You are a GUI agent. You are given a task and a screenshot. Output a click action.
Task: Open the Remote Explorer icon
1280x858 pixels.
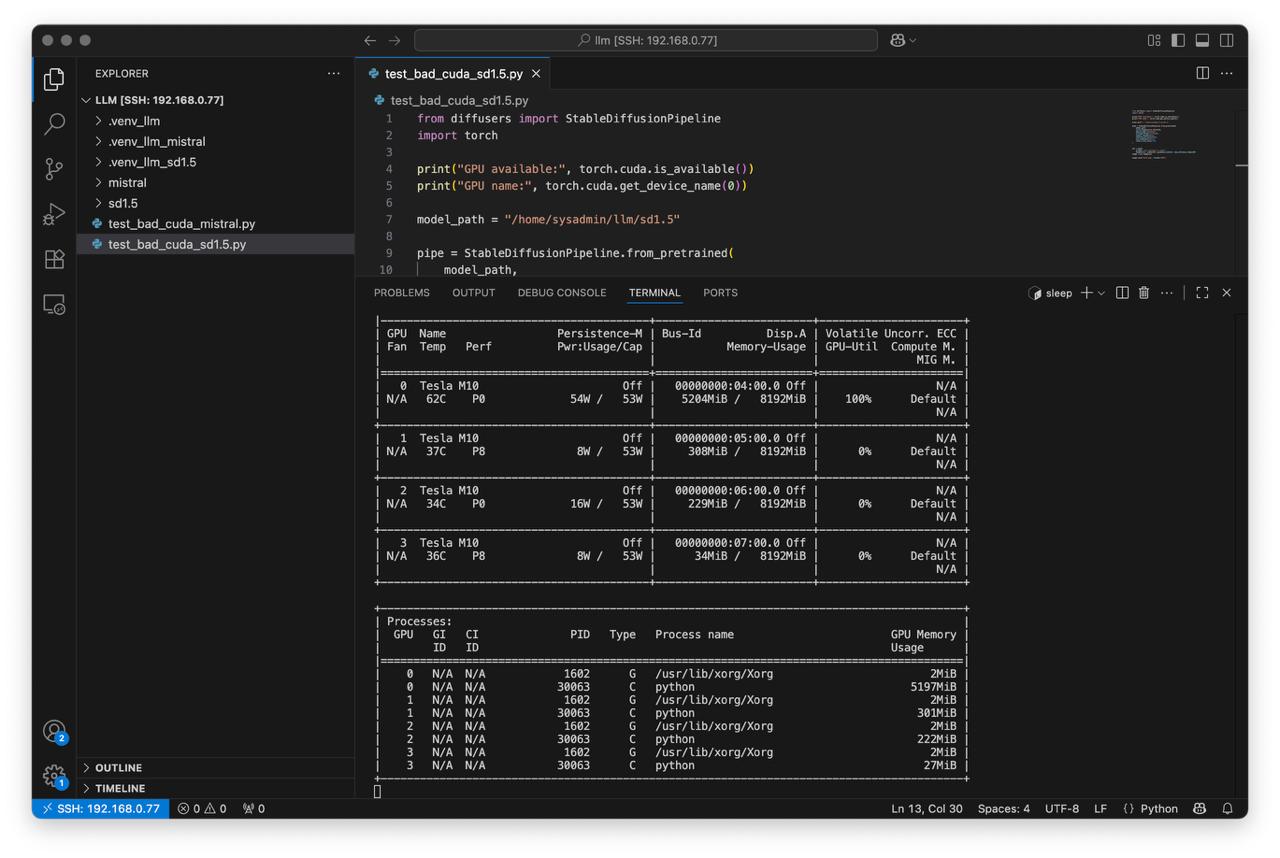click(x=54, y=304)
